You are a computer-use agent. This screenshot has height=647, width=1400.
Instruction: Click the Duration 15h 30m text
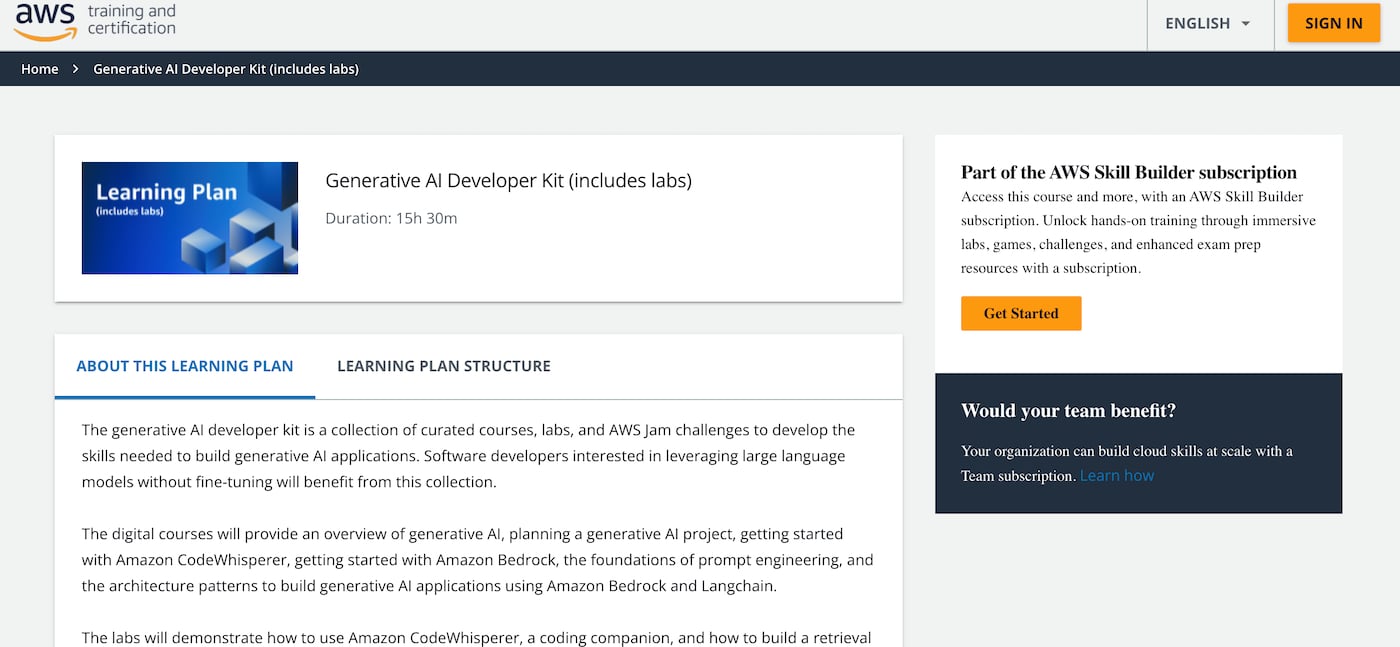pyautogui.click(x=391, y=217)
